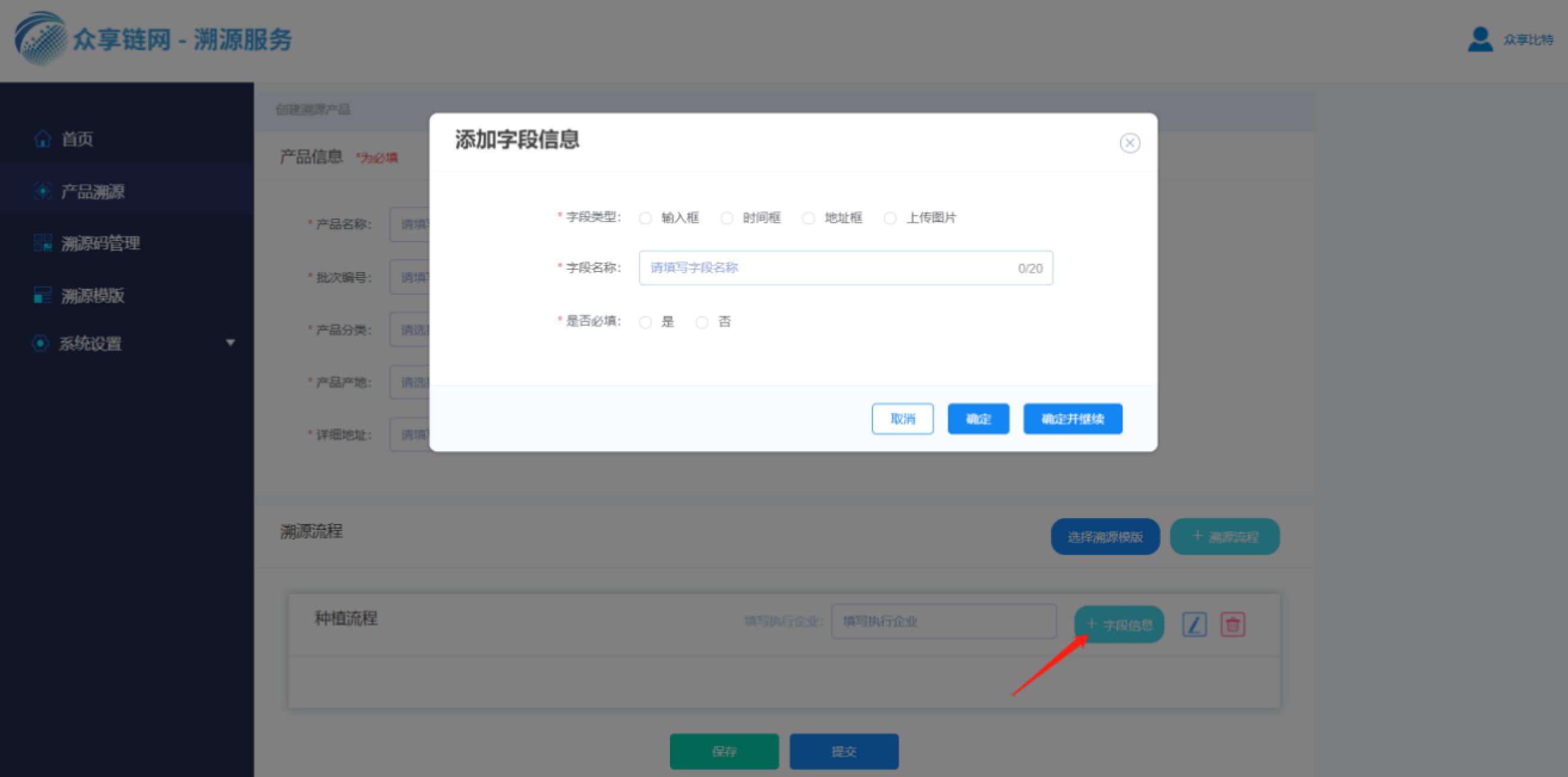Screen dimensions: 1568x777
Task: Focus the 字段名称 input box
Action: [x=846, y=268]
